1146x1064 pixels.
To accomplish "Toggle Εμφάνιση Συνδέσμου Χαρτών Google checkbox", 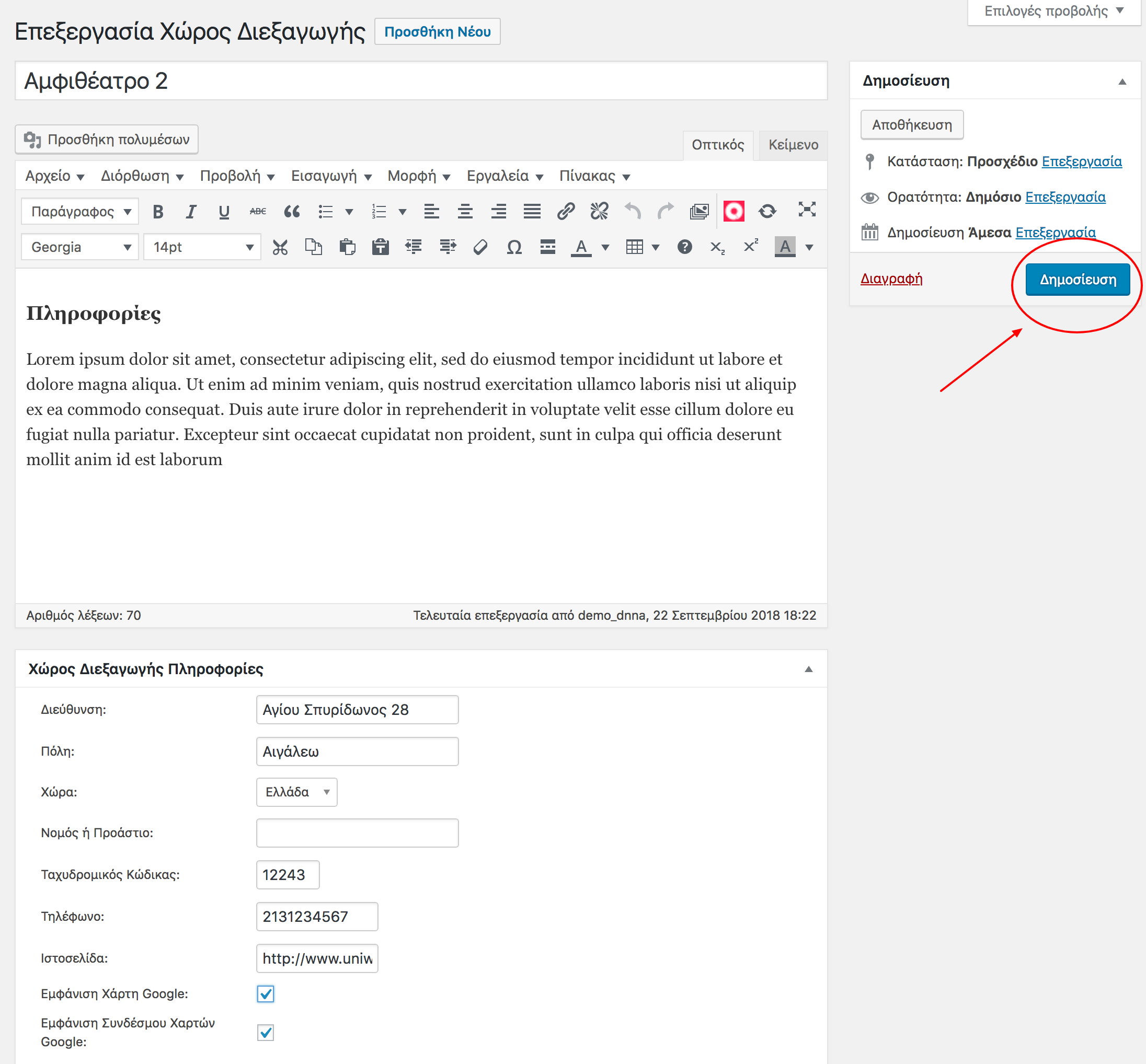I will coord(266,1032).
